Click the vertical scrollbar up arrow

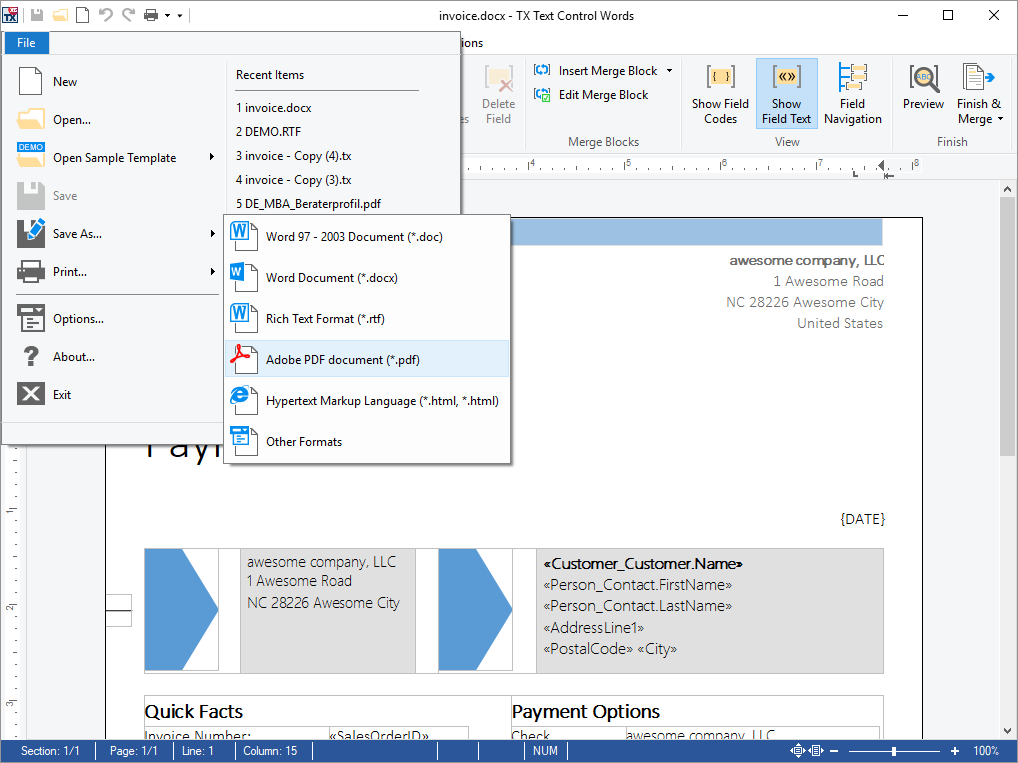point(1007,190)
